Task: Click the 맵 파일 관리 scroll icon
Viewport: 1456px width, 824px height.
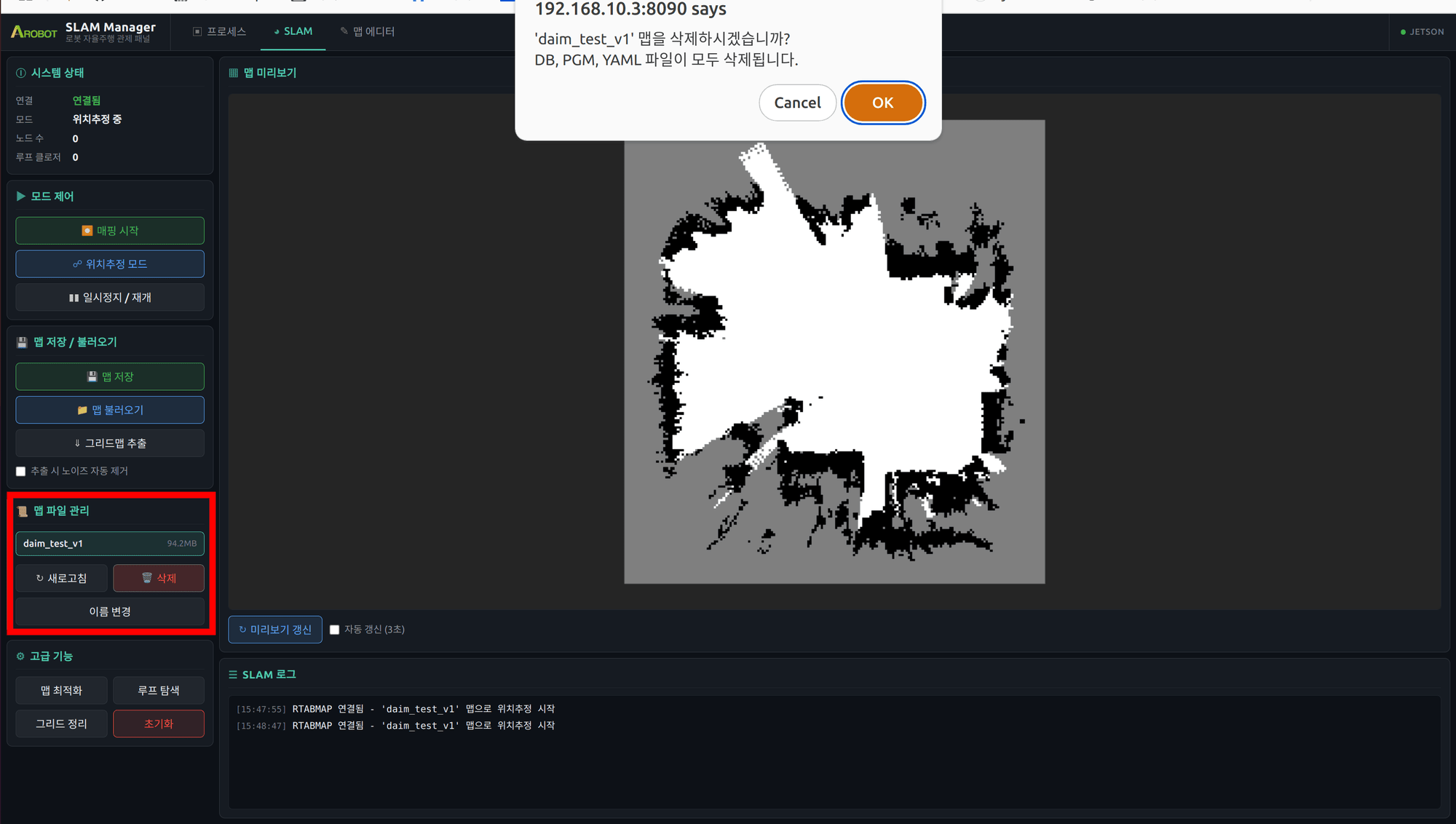Action: (22, 511)
